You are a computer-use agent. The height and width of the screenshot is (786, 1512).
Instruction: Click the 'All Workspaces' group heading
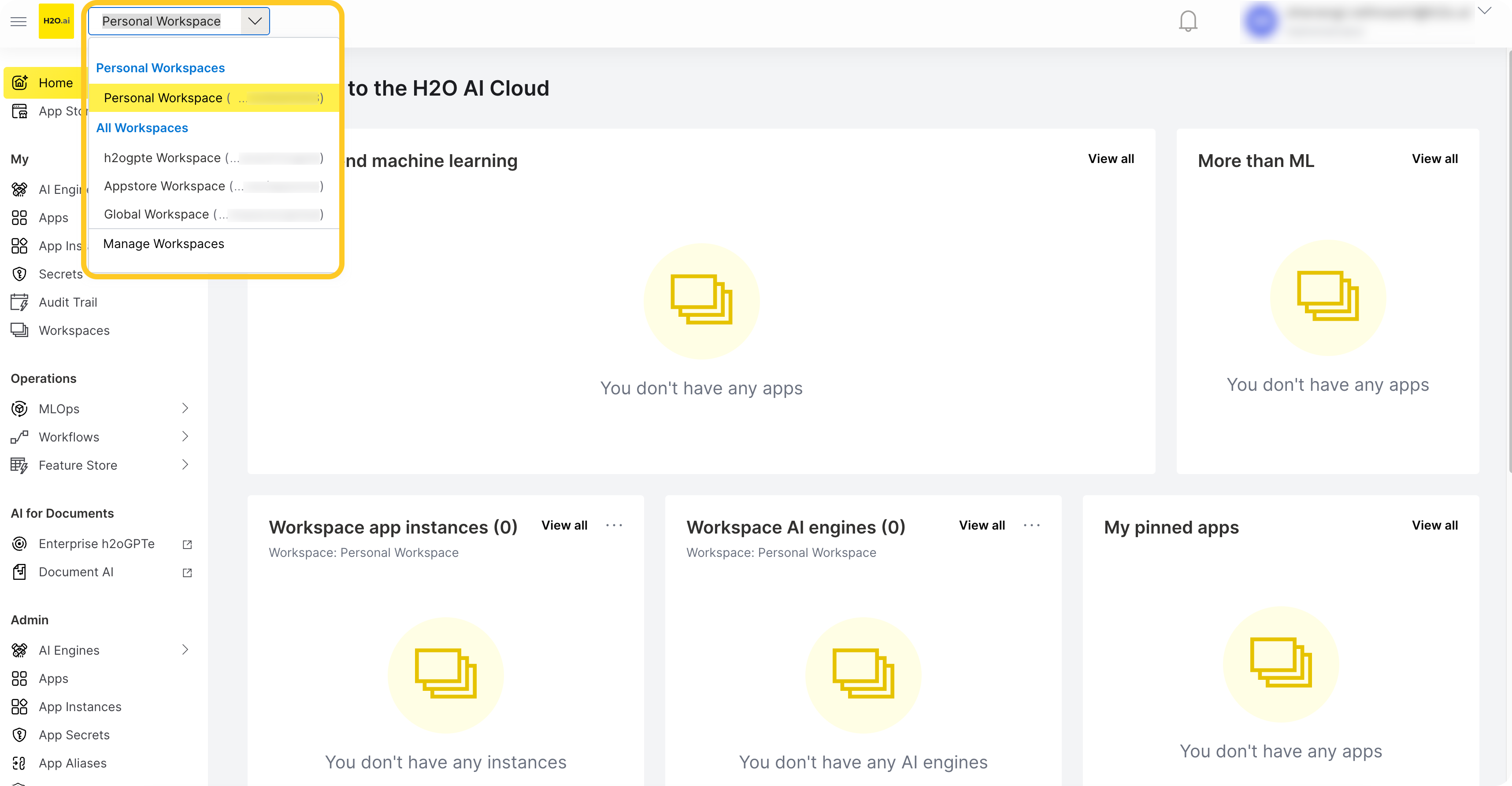point(142,128)
